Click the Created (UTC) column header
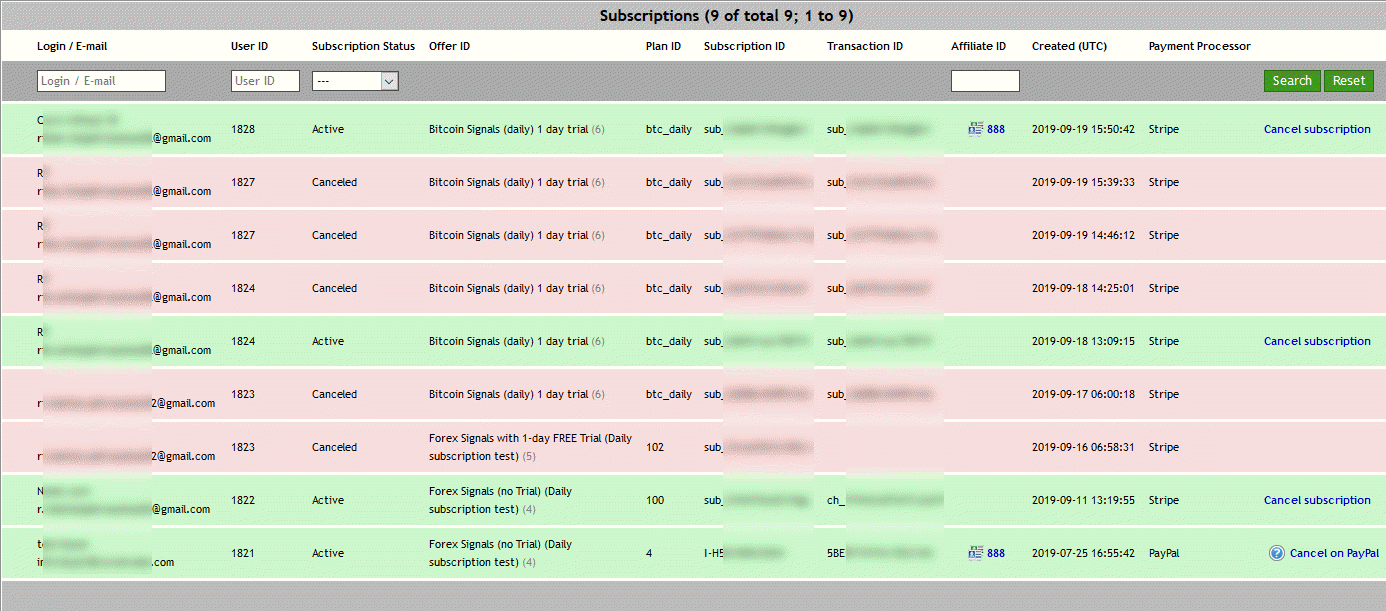 click(1069, 46)
